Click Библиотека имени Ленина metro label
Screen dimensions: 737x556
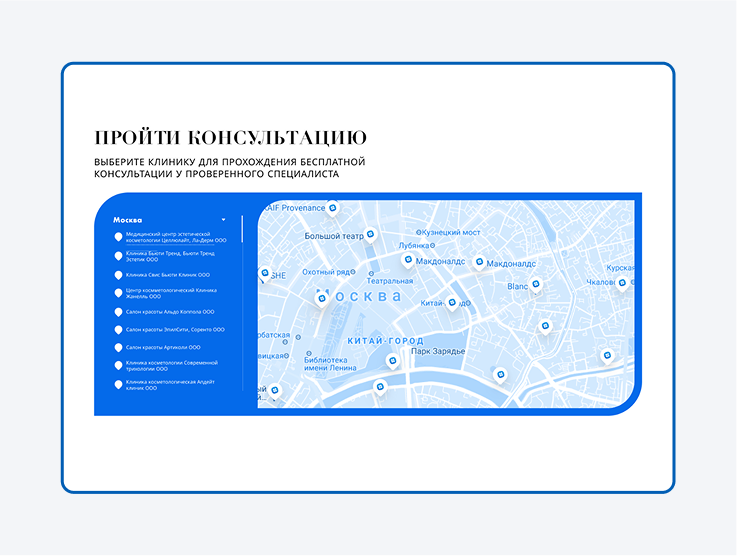[x=330, y=363]
